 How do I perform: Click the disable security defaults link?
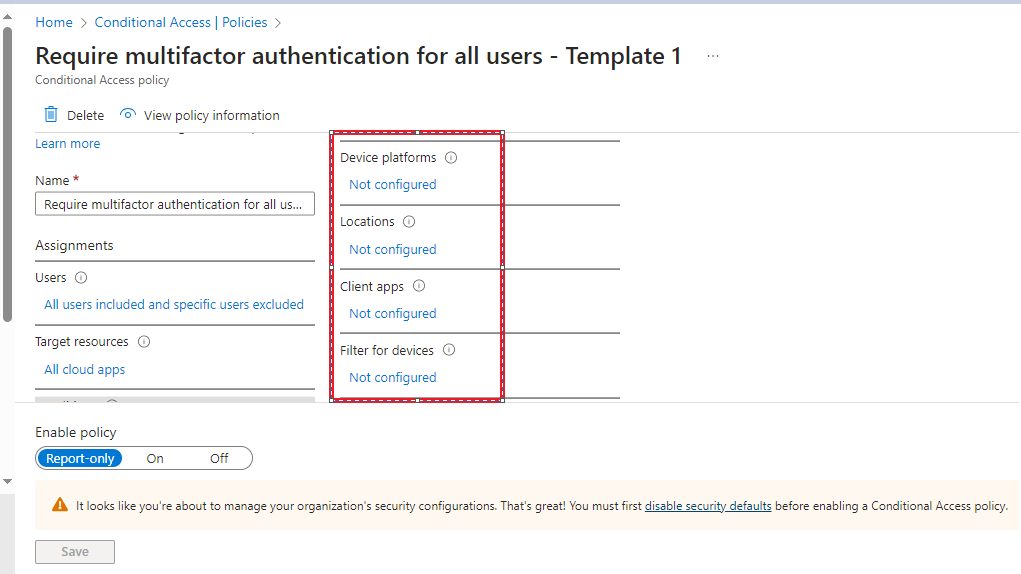point(708,506)
